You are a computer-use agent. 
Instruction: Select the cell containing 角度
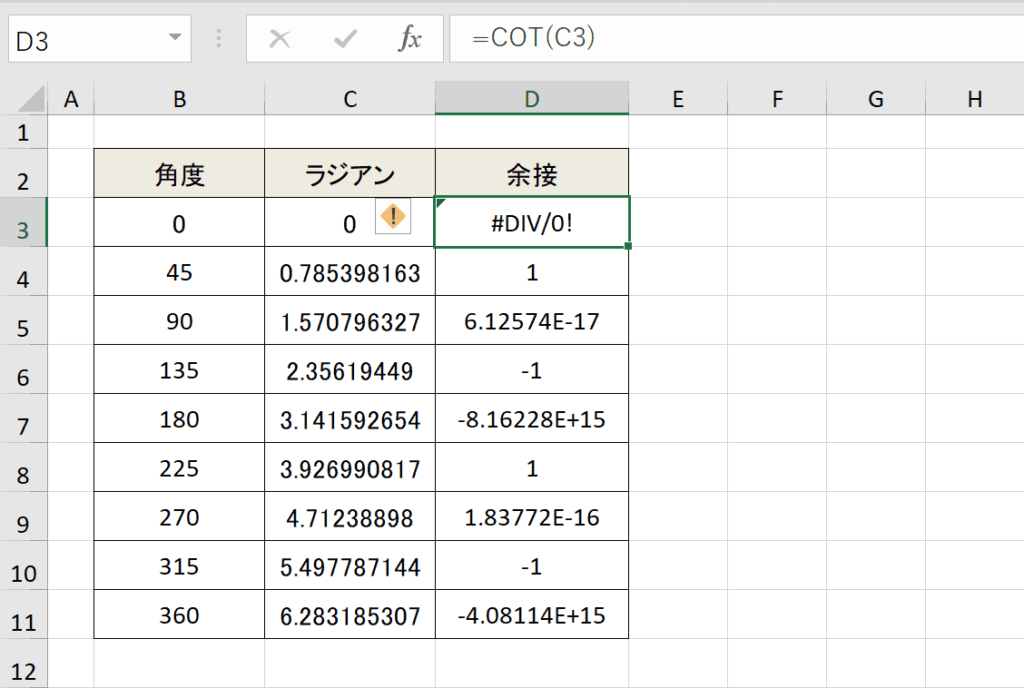178,173
